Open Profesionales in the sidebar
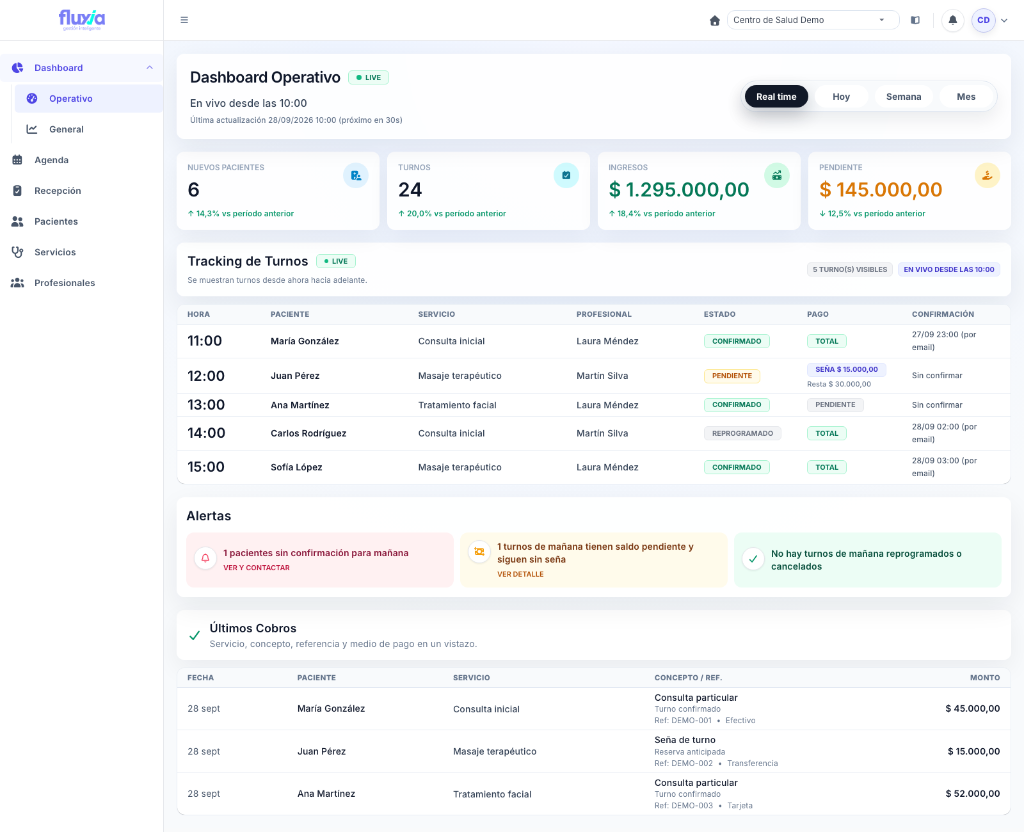This screenshot has width=1024, height=832. 82,283
